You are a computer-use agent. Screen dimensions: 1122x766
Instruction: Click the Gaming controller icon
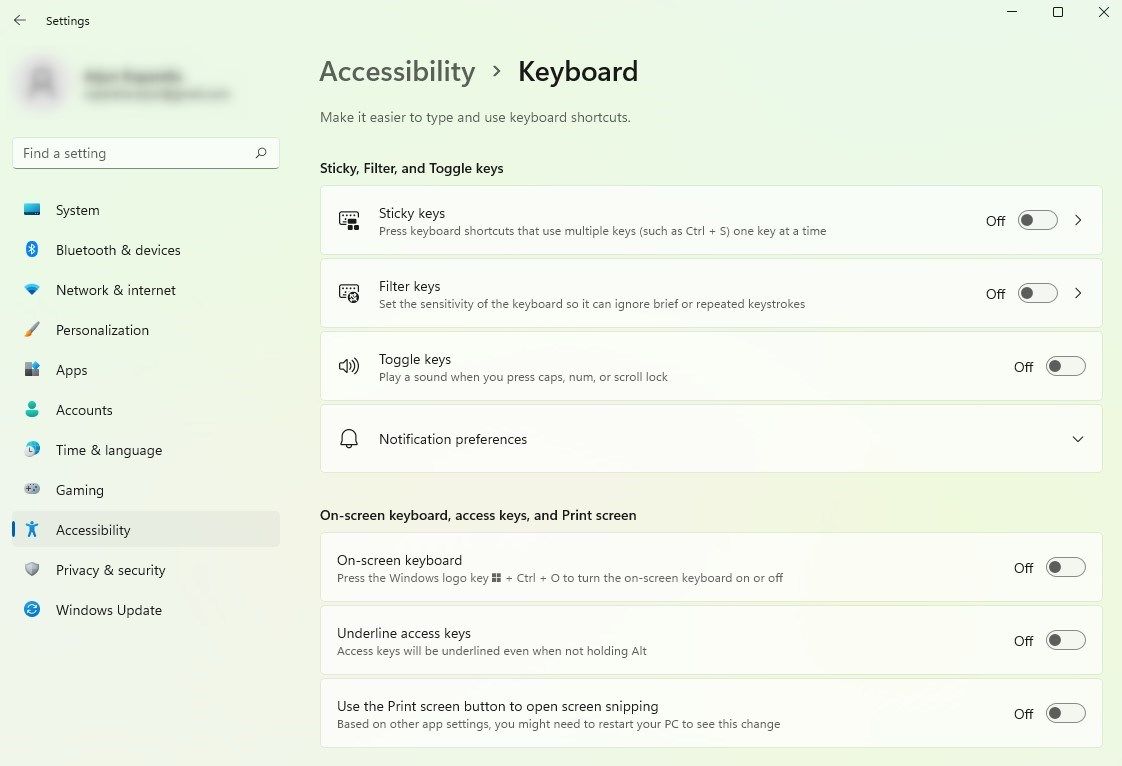(32, 490)
